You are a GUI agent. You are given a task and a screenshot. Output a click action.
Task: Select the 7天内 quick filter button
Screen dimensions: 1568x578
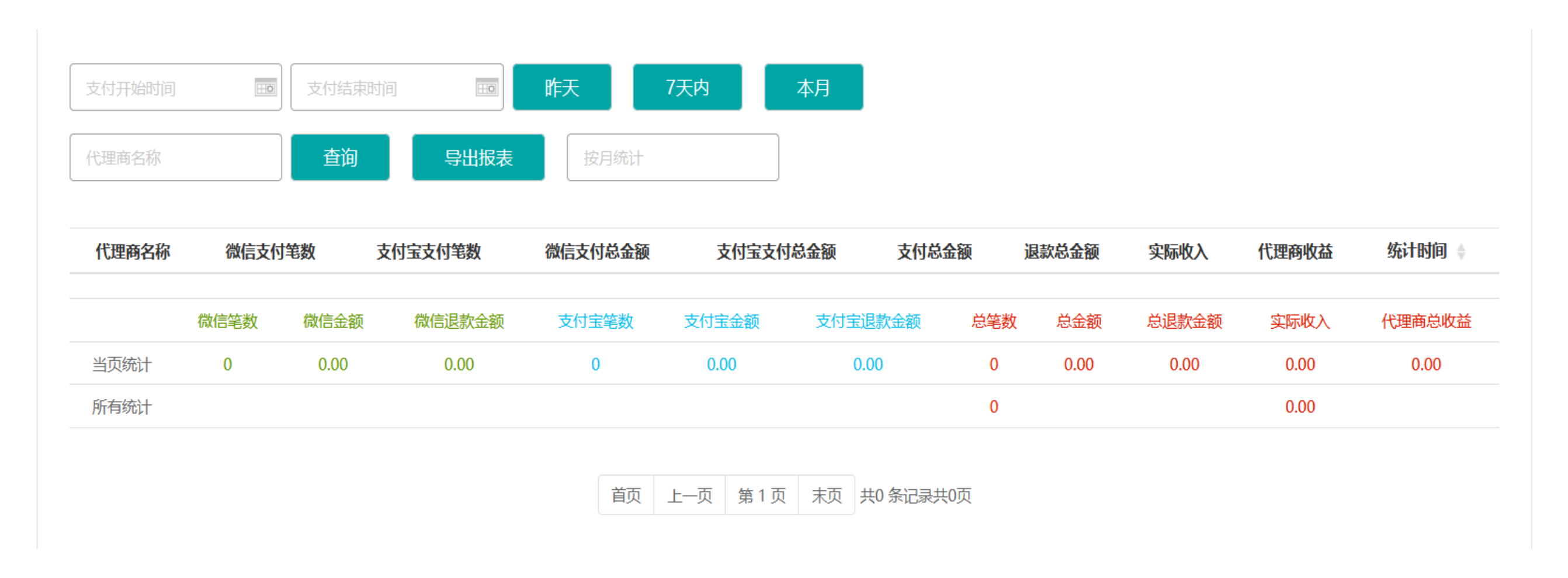pos(687,87)
